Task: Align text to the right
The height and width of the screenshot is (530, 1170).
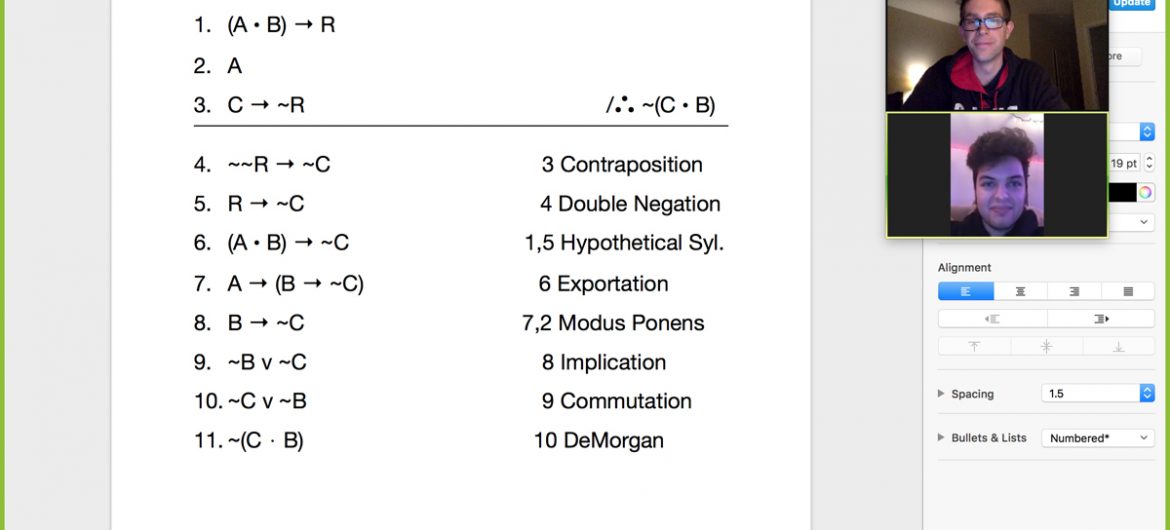Action: (1074, 291)
